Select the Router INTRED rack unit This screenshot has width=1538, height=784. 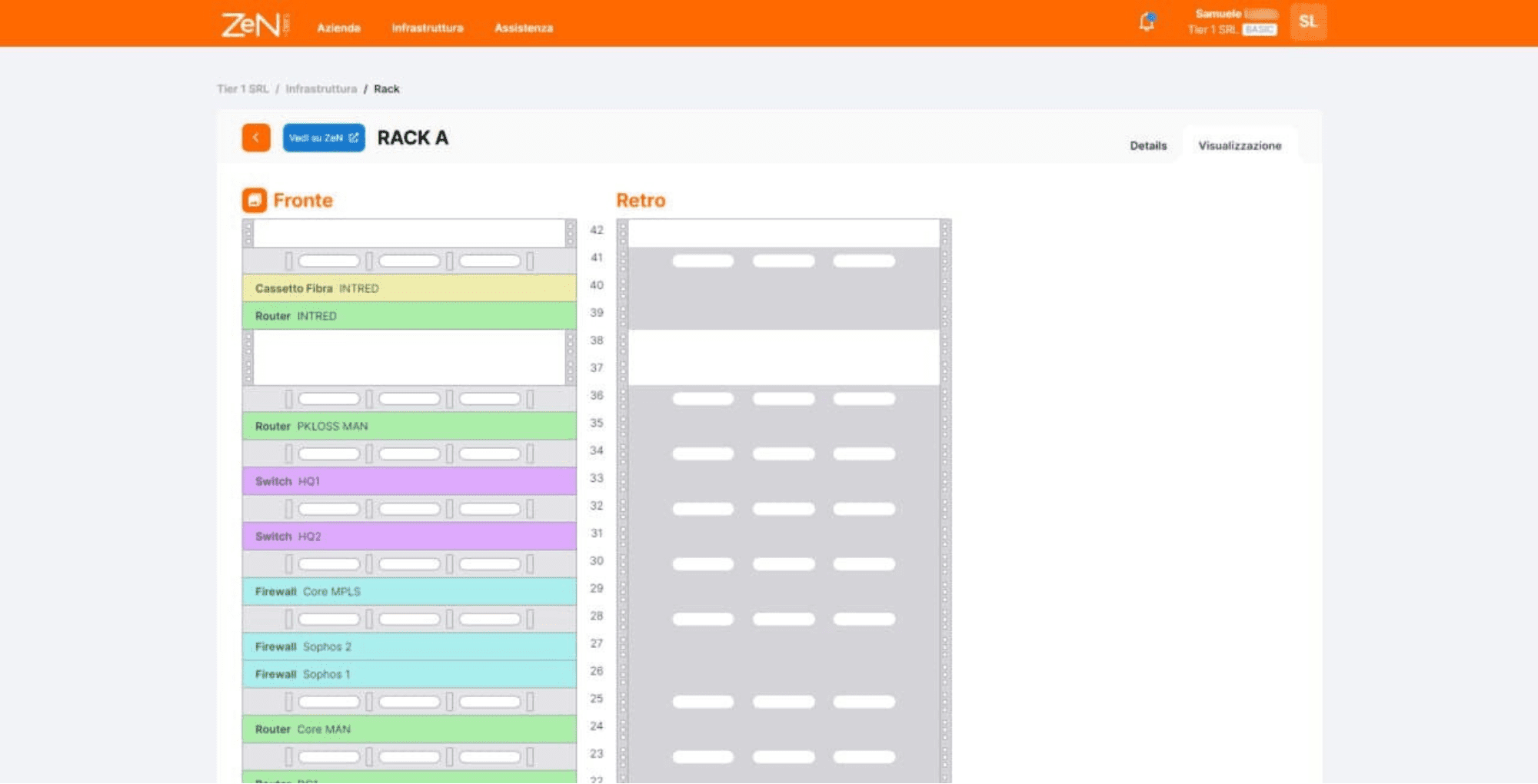pyautogui.click(x=409, y=317)
